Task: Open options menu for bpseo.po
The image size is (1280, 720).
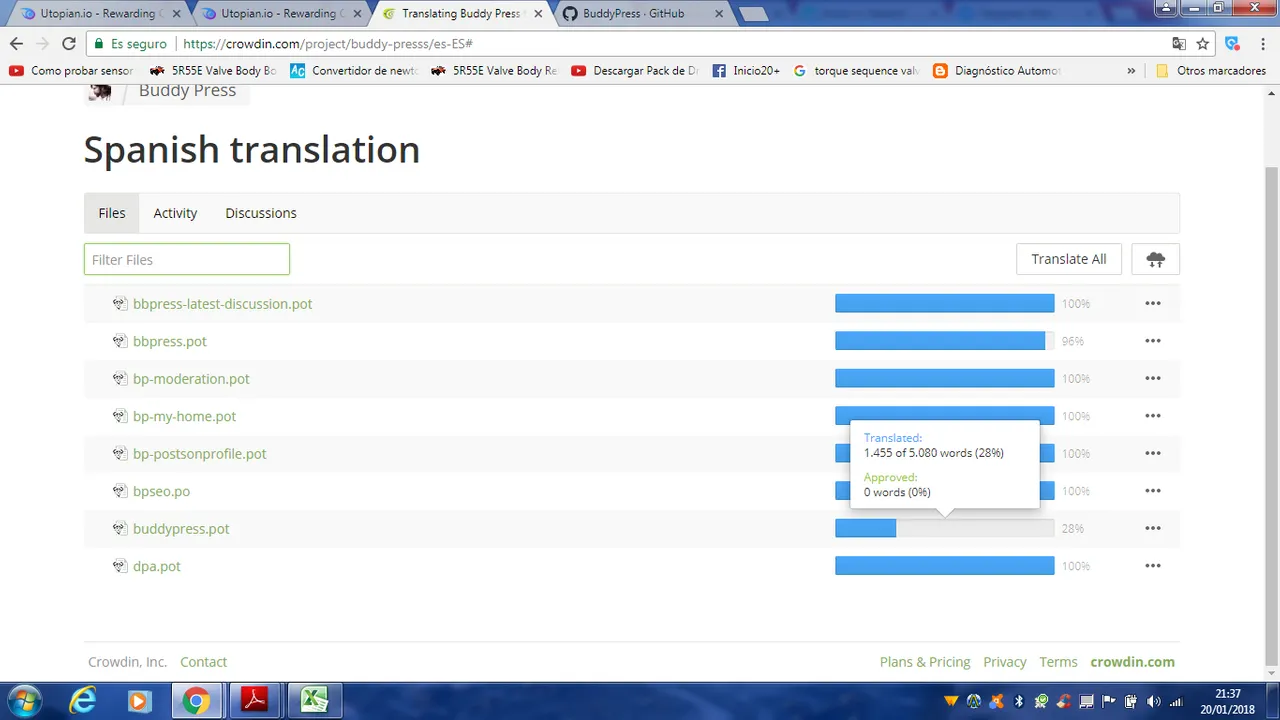Action: tap(1153, 491)
